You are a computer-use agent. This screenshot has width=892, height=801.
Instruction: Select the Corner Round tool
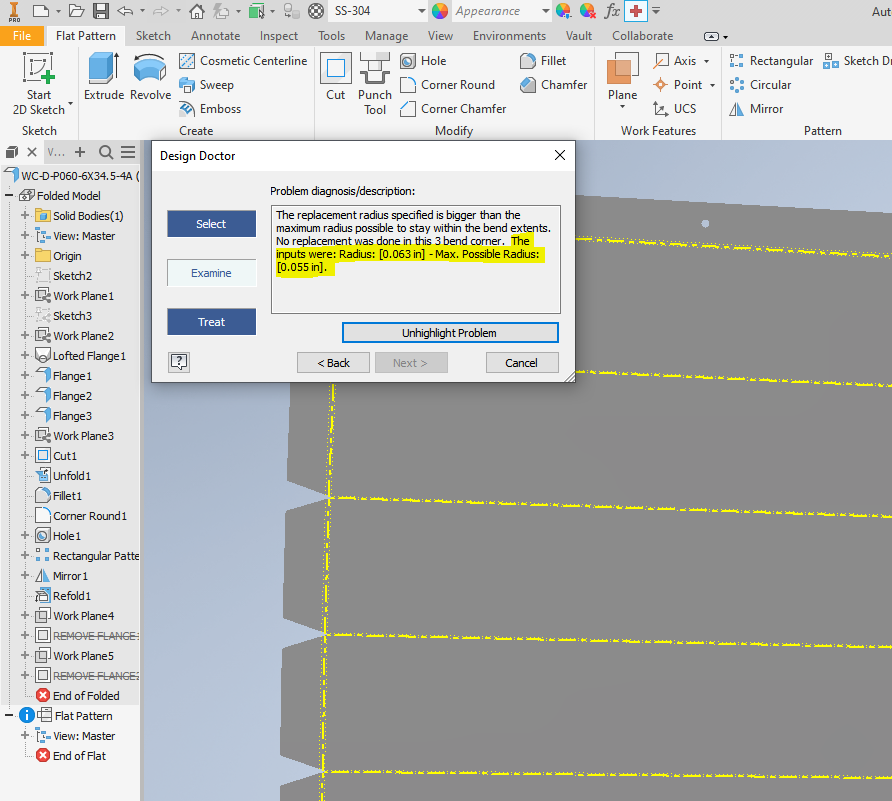pos(450,85)
